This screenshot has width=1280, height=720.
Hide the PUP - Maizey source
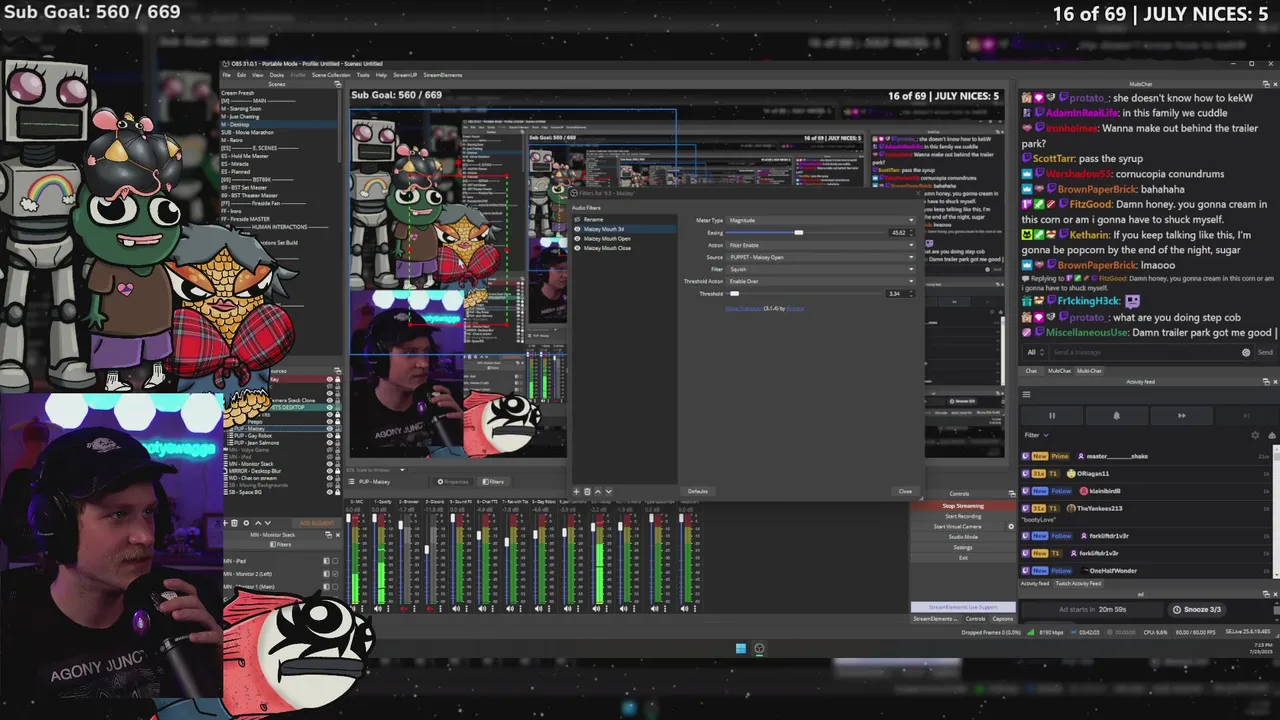[329, 428]
